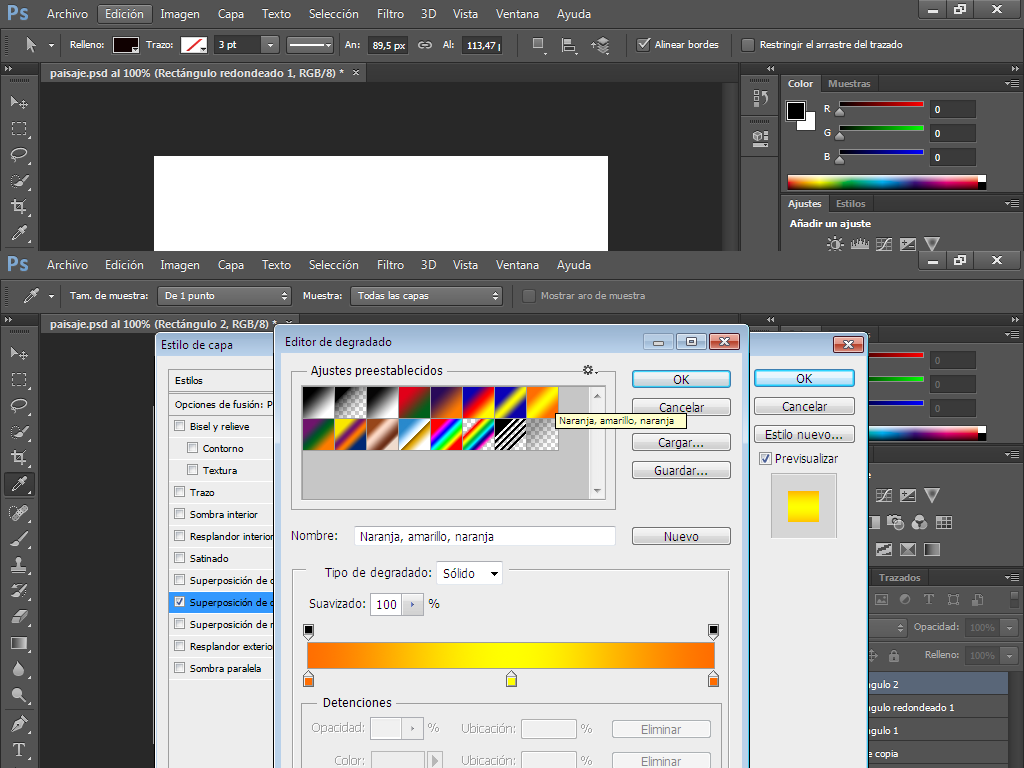This screenshot has height=768, width=1024.
Task: Select the Move tool in upper window
Action: pos(19,103)
